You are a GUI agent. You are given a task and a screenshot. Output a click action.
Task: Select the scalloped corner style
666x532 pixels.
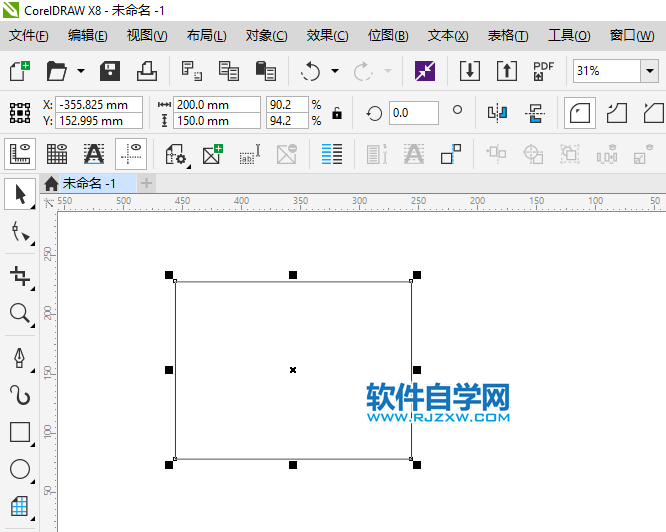(616, 113)
